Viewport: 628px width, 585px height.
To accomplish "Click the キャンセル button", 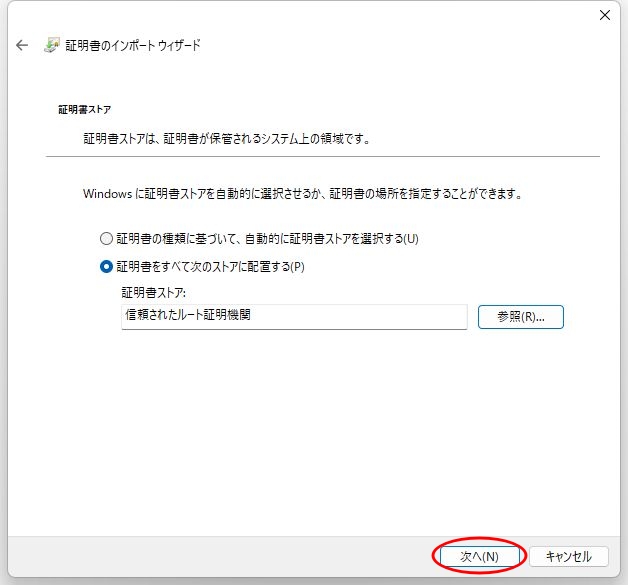I will point(569,556).
